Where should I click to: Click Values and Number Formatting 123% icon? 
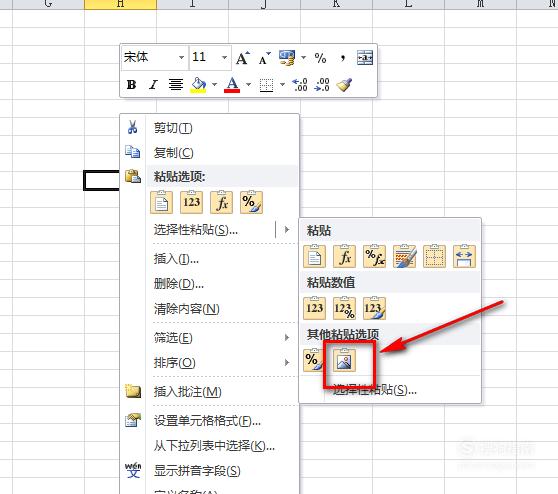pyautogui.click(x=344, y=308)
